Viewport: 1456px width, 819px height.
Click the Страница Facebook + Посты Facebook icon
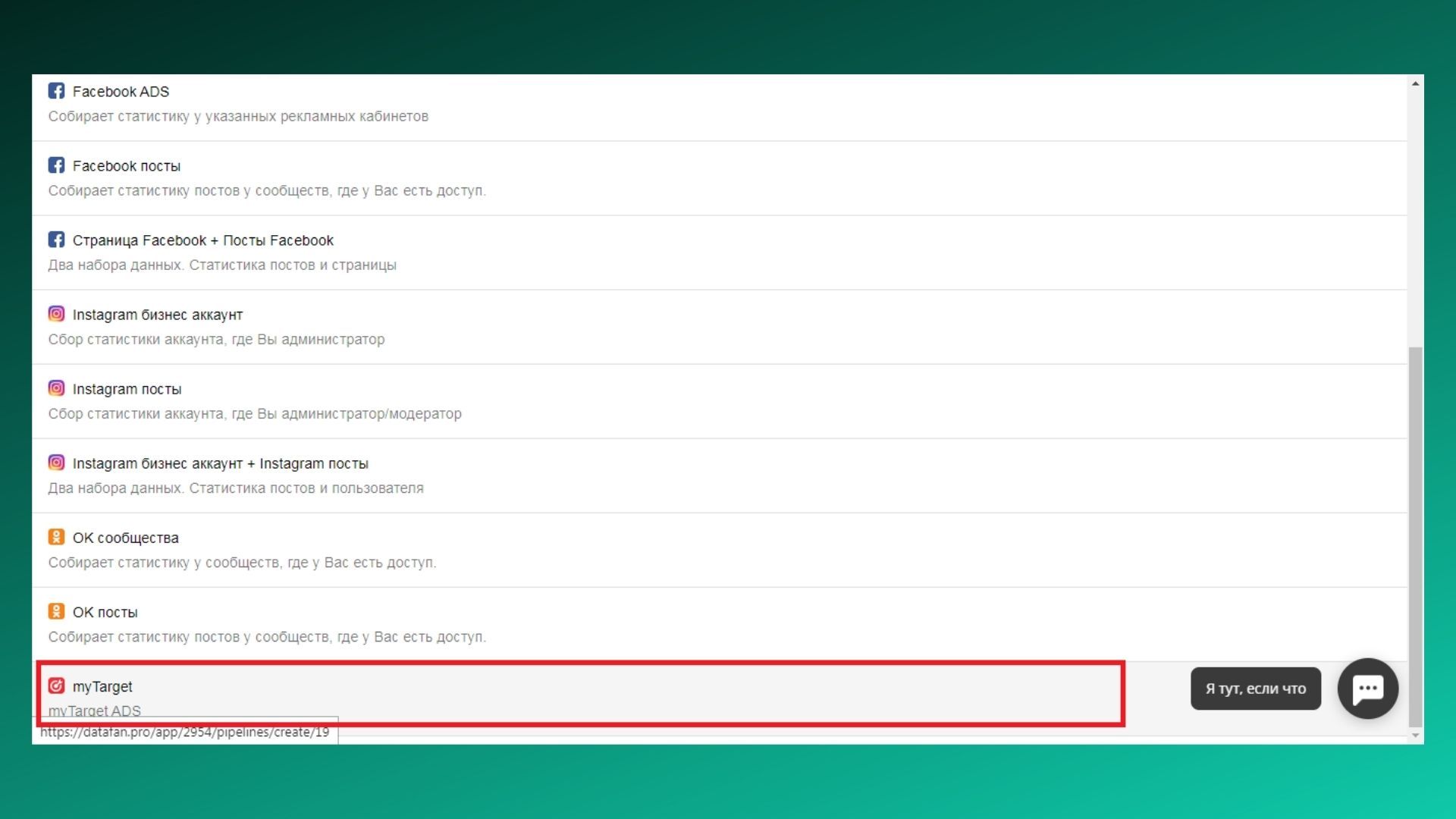(56, 240)
